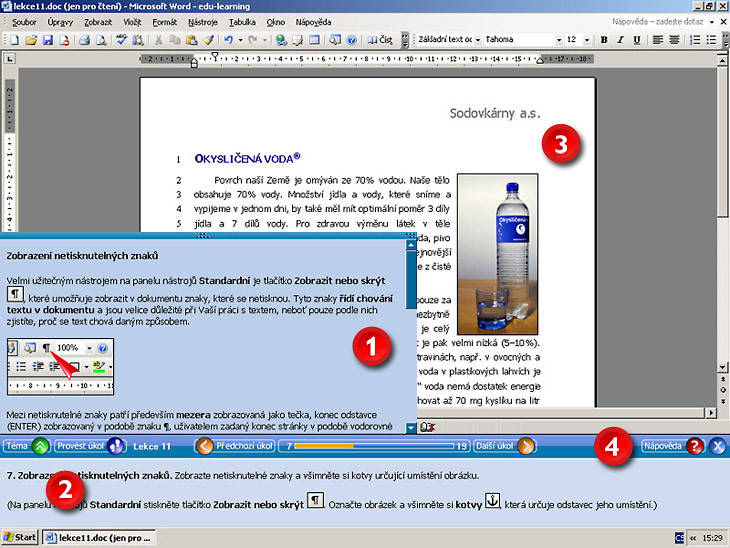Open the Zobrazit menu
This screenshot has height=548, width=730.
tap(98, 22)
